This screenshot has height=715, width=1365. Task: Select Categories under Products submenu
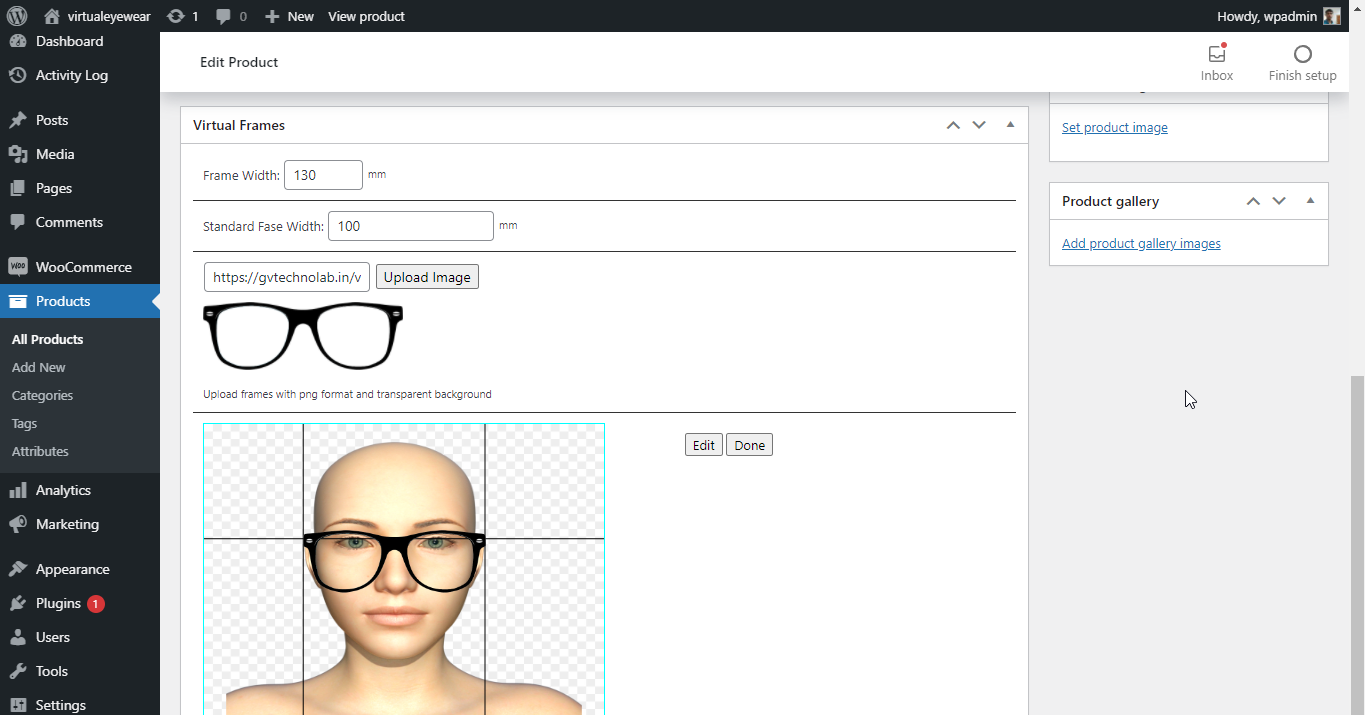[x=42, y=395]
